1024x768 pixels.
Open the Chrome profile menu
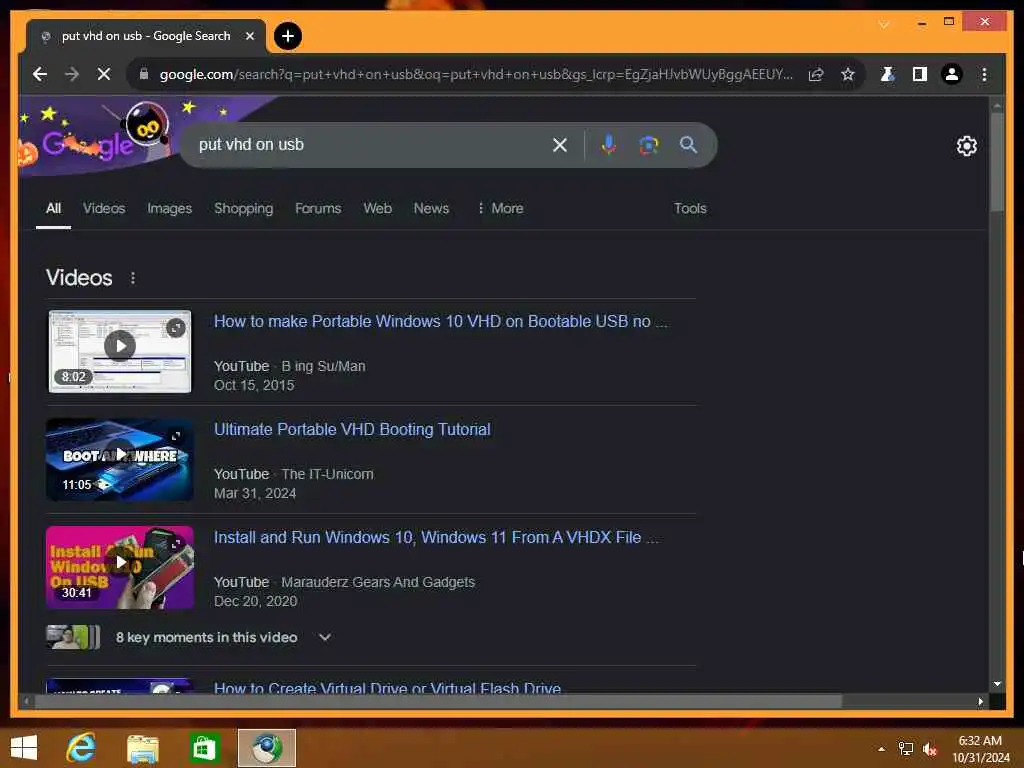[x=952, y=74]
